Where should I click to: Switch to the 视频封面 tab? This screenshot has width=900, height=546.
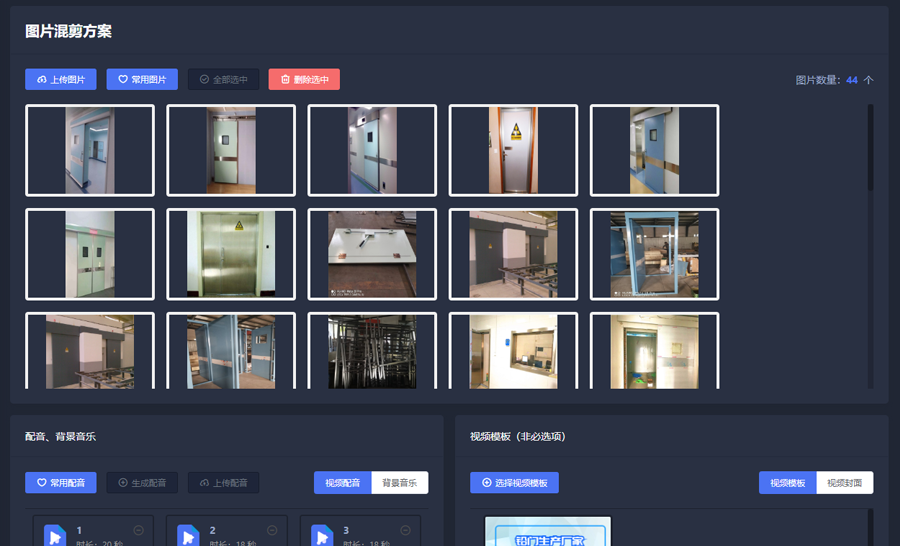844,483
